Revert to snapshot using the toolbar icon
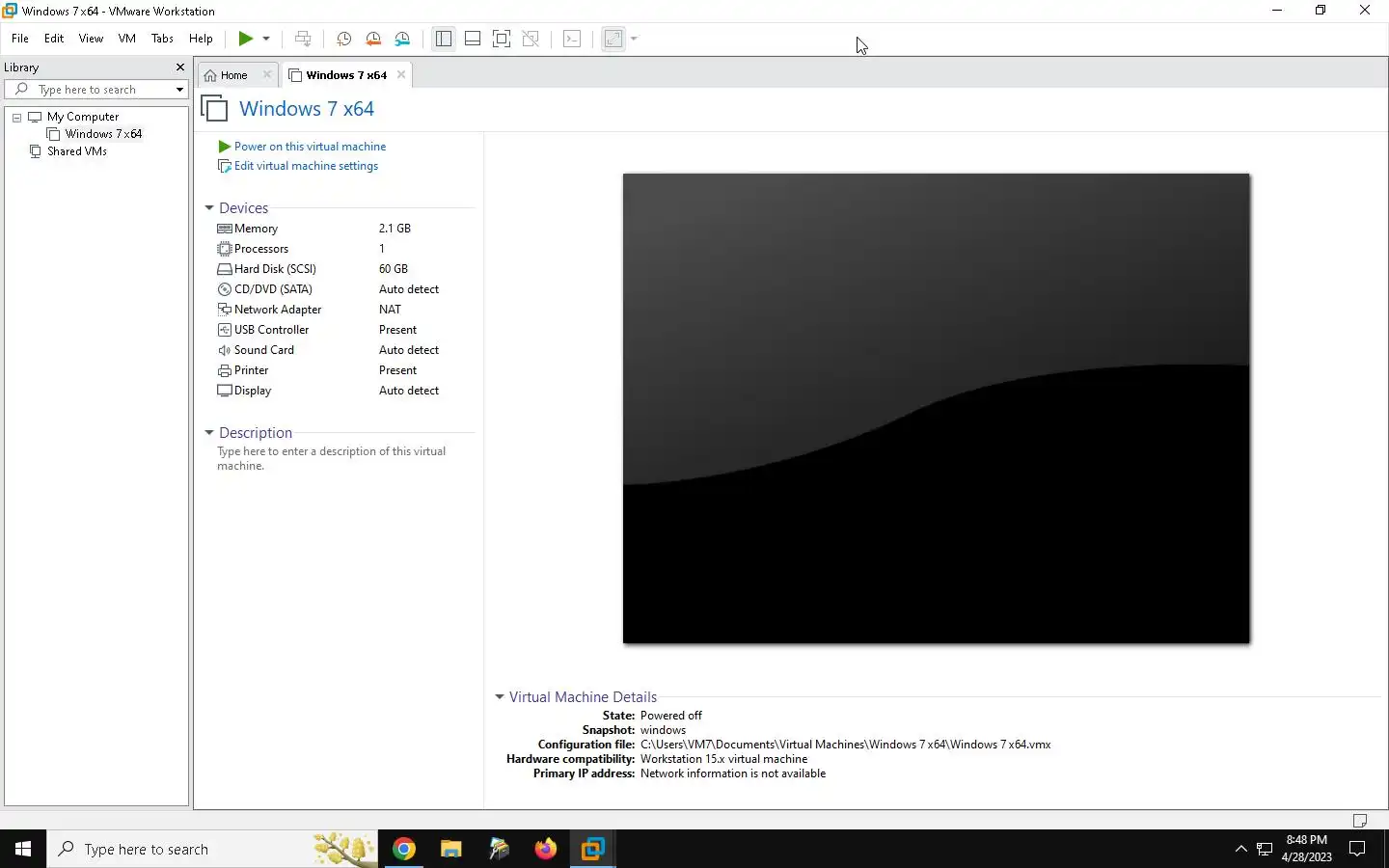The height and width of the screenshot is (868, 1389). (373, 39)
